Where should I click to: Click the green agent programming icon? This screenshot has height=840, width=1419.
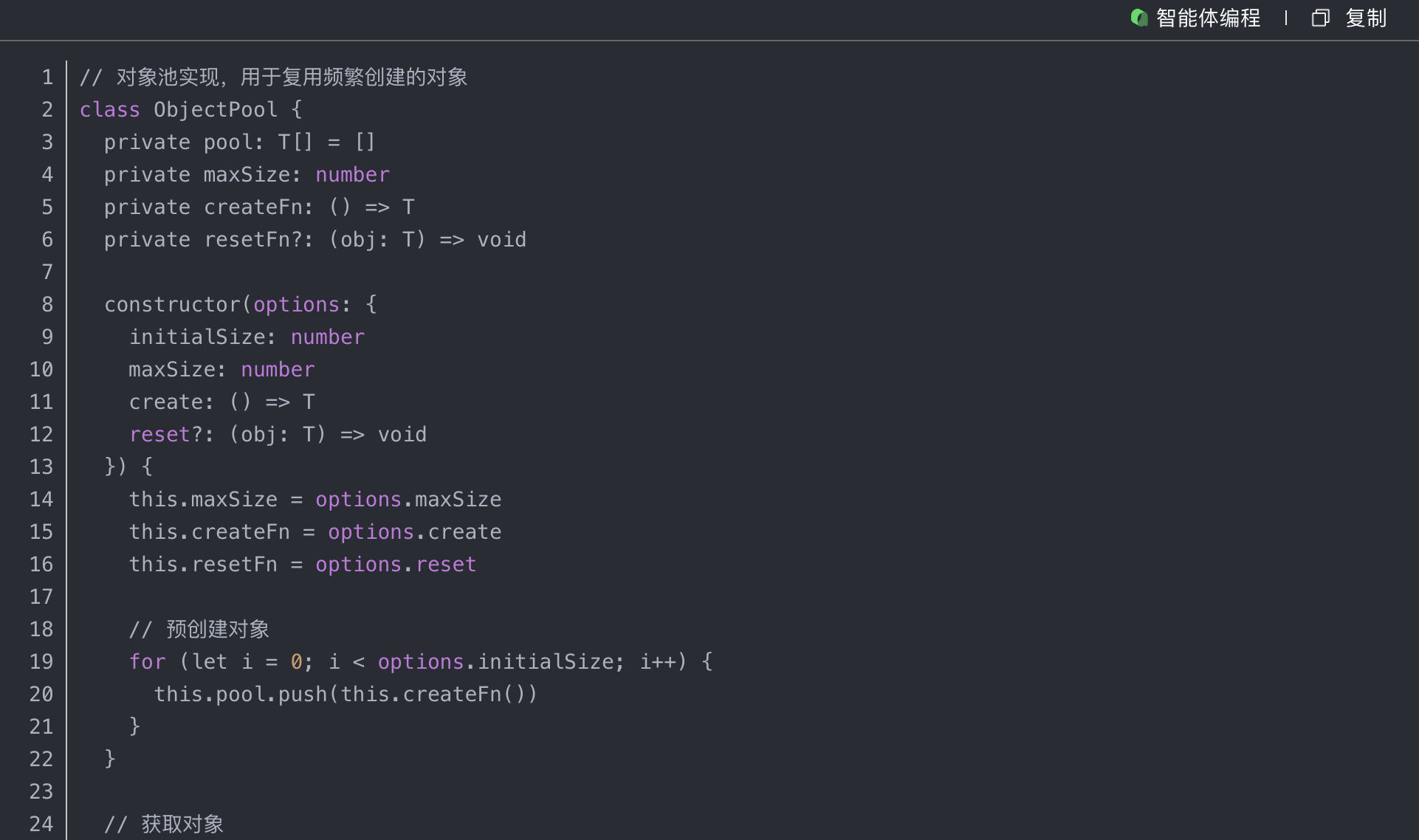[x=1138, y=18]
